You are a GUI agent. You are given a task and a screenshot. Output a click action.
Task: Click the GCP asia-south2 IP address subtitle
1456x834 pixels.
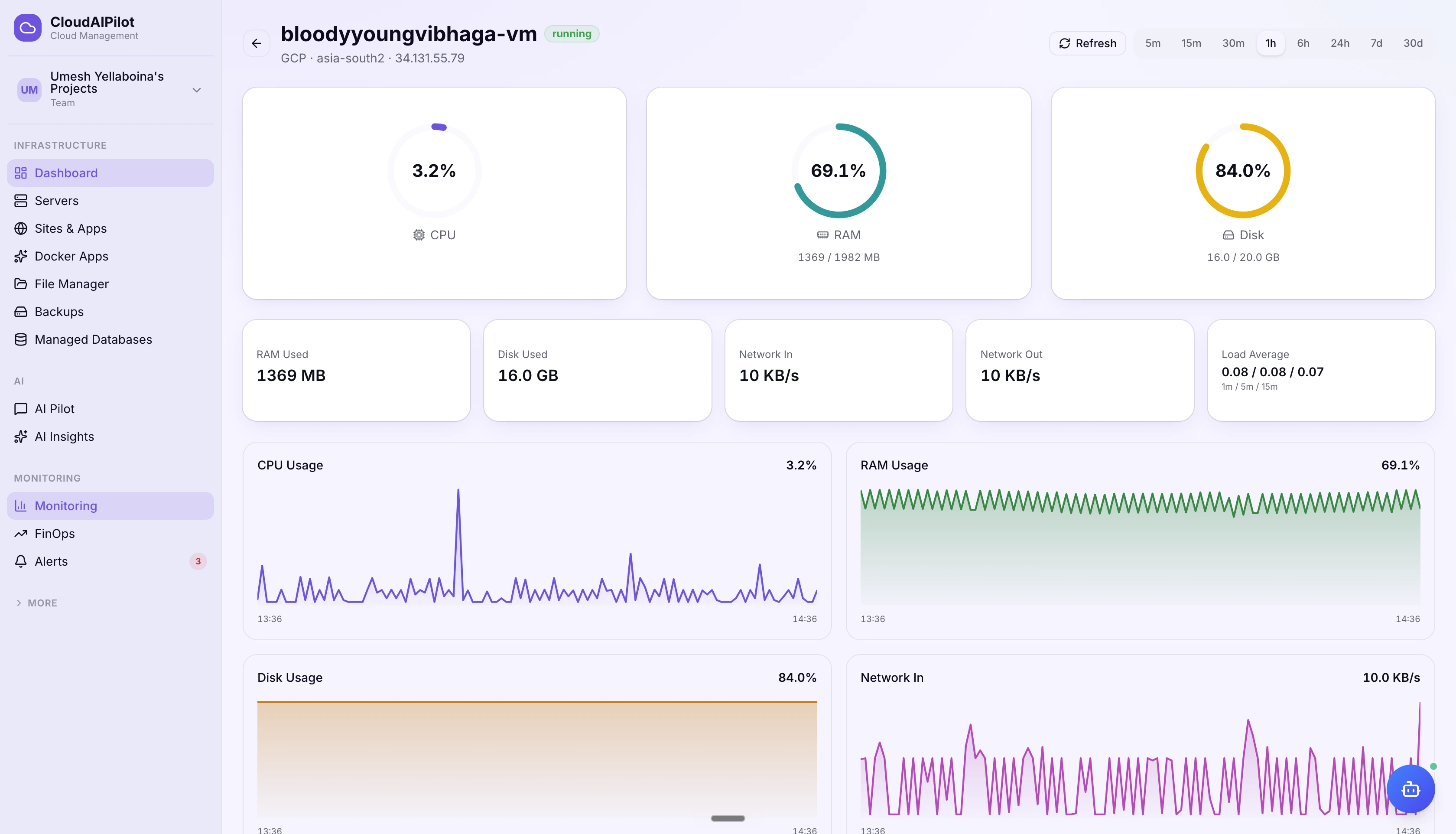coord(372,59)
